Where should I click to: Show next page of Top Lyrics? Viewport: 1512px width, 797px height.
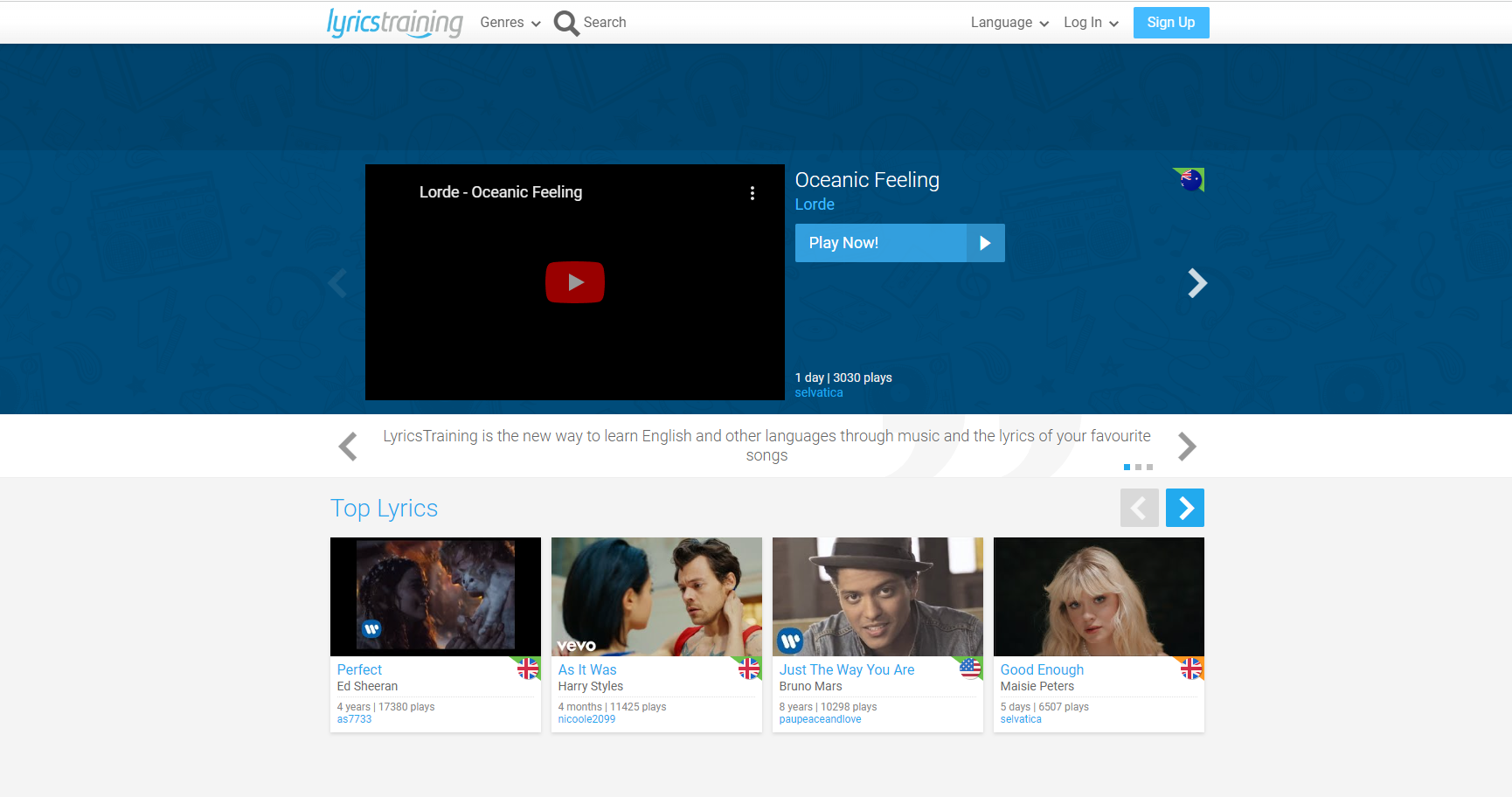point(1184,508)
